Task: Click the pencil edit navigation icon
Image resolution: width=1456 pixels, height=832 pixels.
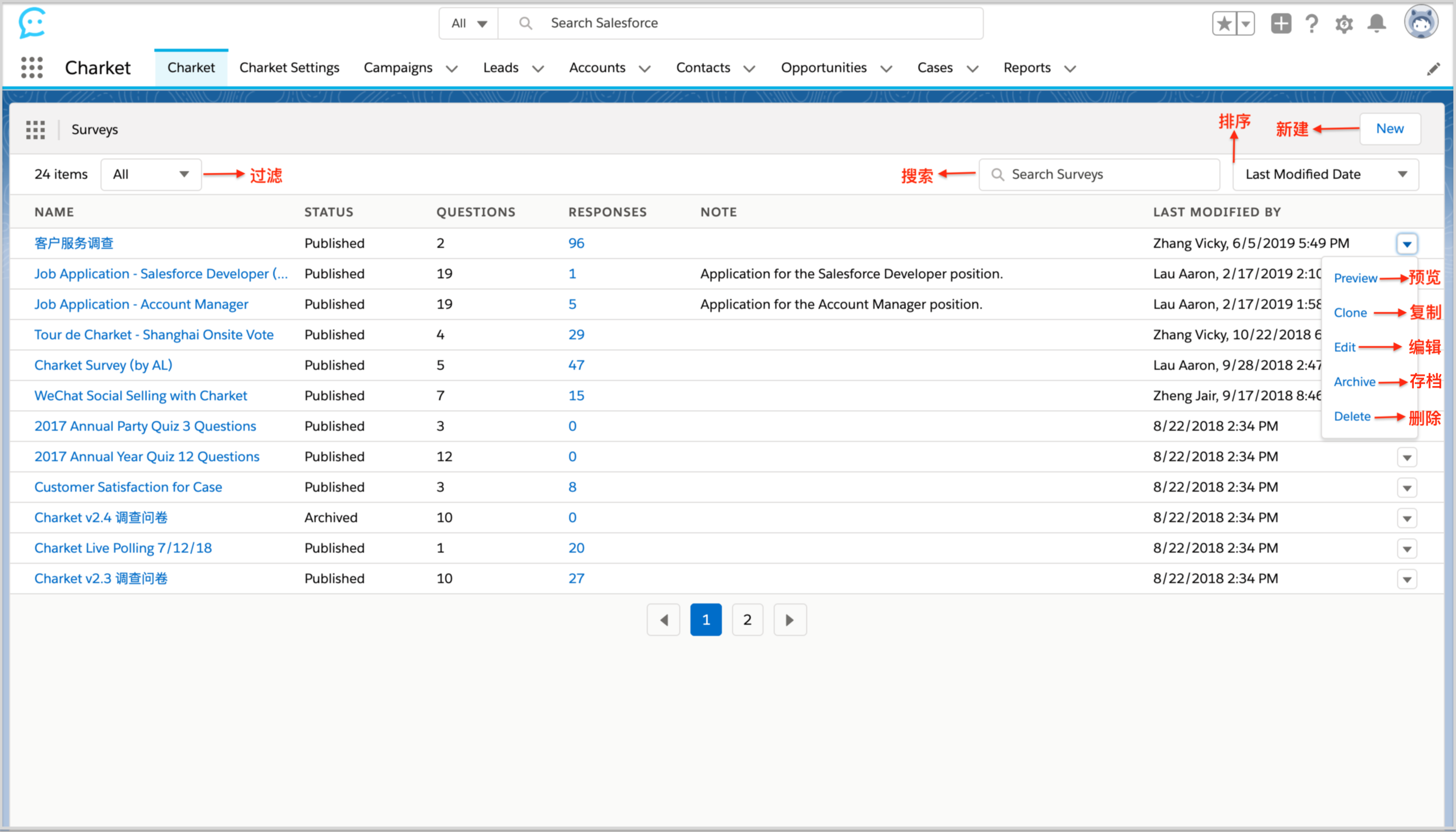Action: point(1434,69)
